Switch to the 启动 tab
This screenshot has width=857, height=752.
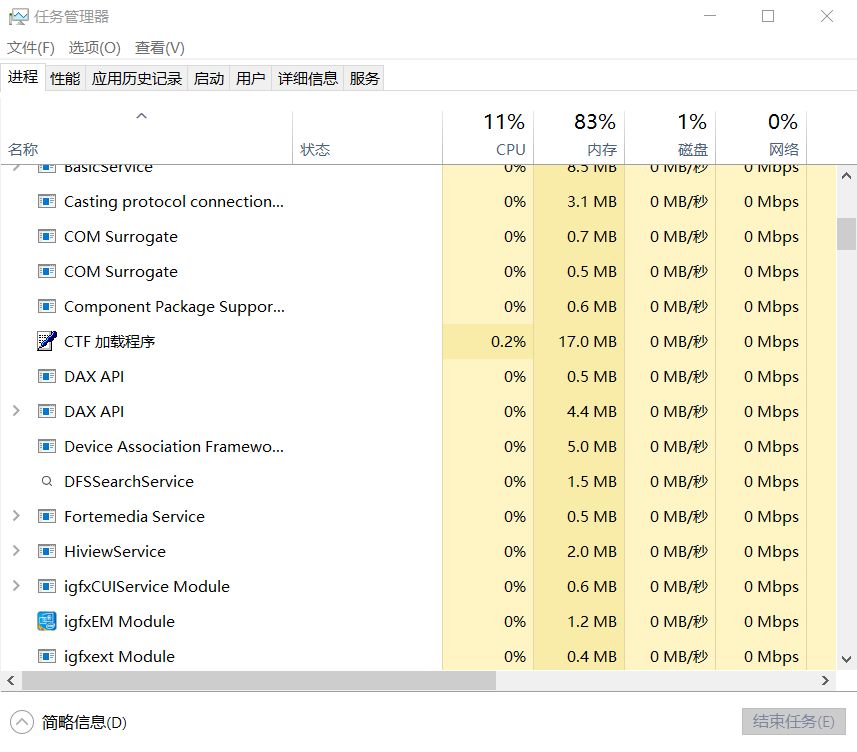click(209, 79)
